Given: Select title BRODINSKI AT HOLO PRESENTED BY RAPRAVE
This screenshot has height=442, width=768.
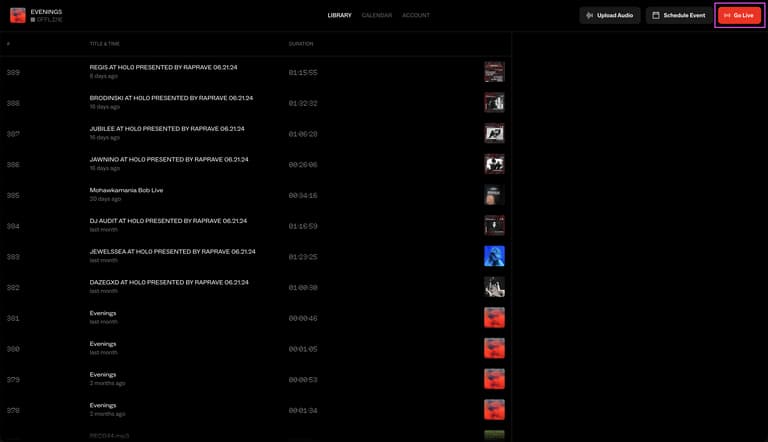Looking at the screenshot, I should (x=171, y=98).
